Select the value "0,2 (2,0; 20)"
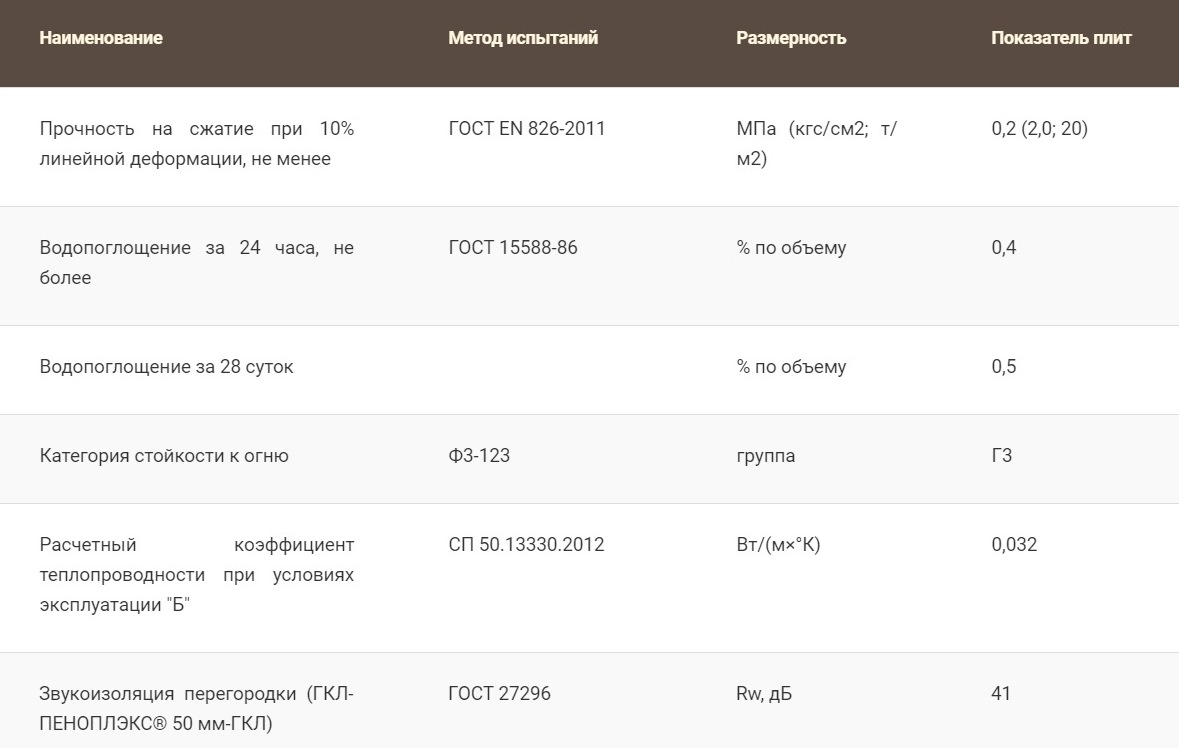The width and height of the screenshot is (1179, 748). 1039,129
